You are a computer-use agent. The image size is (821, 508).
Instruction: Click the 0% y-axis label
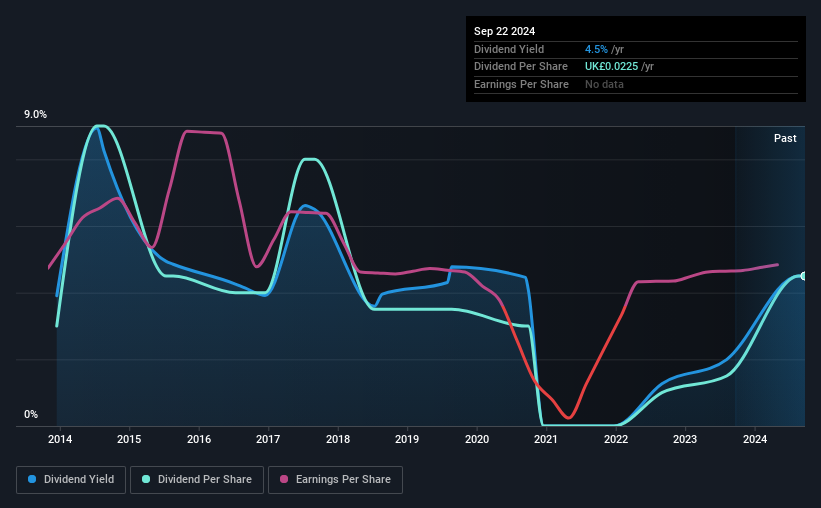coord(31,414)
